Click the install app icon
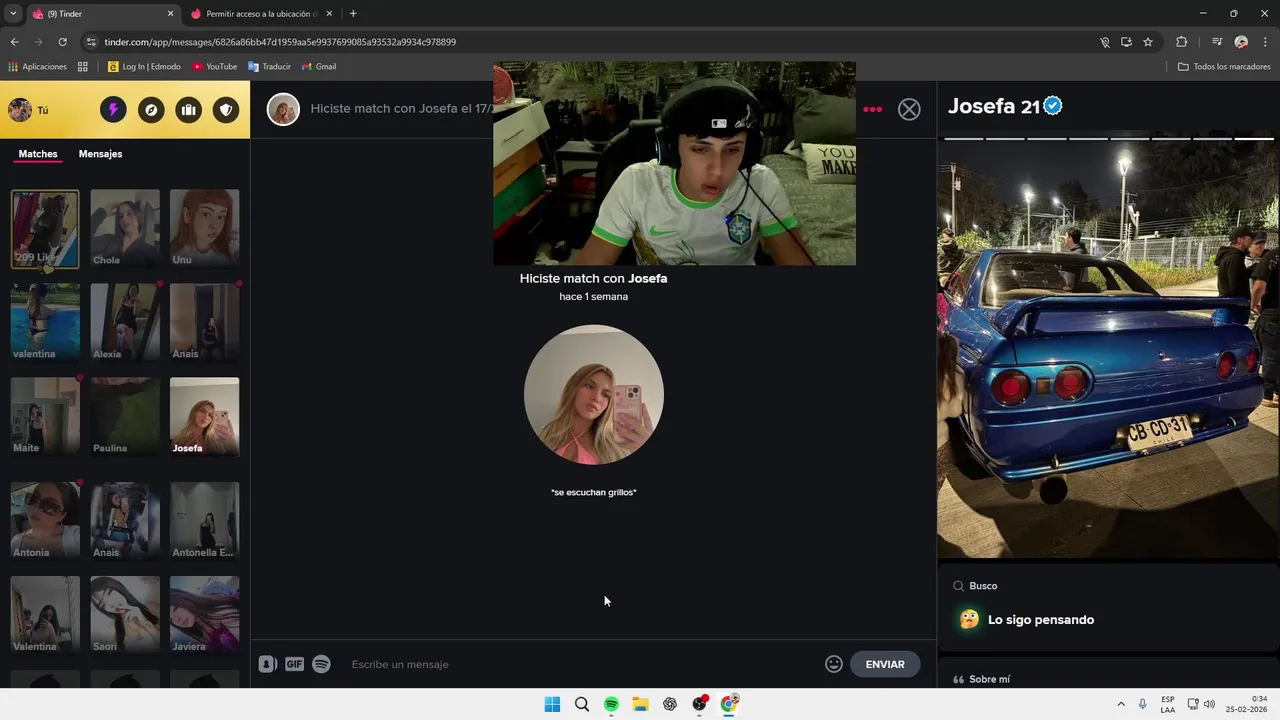1280x720 pixels. (1126, 42)
